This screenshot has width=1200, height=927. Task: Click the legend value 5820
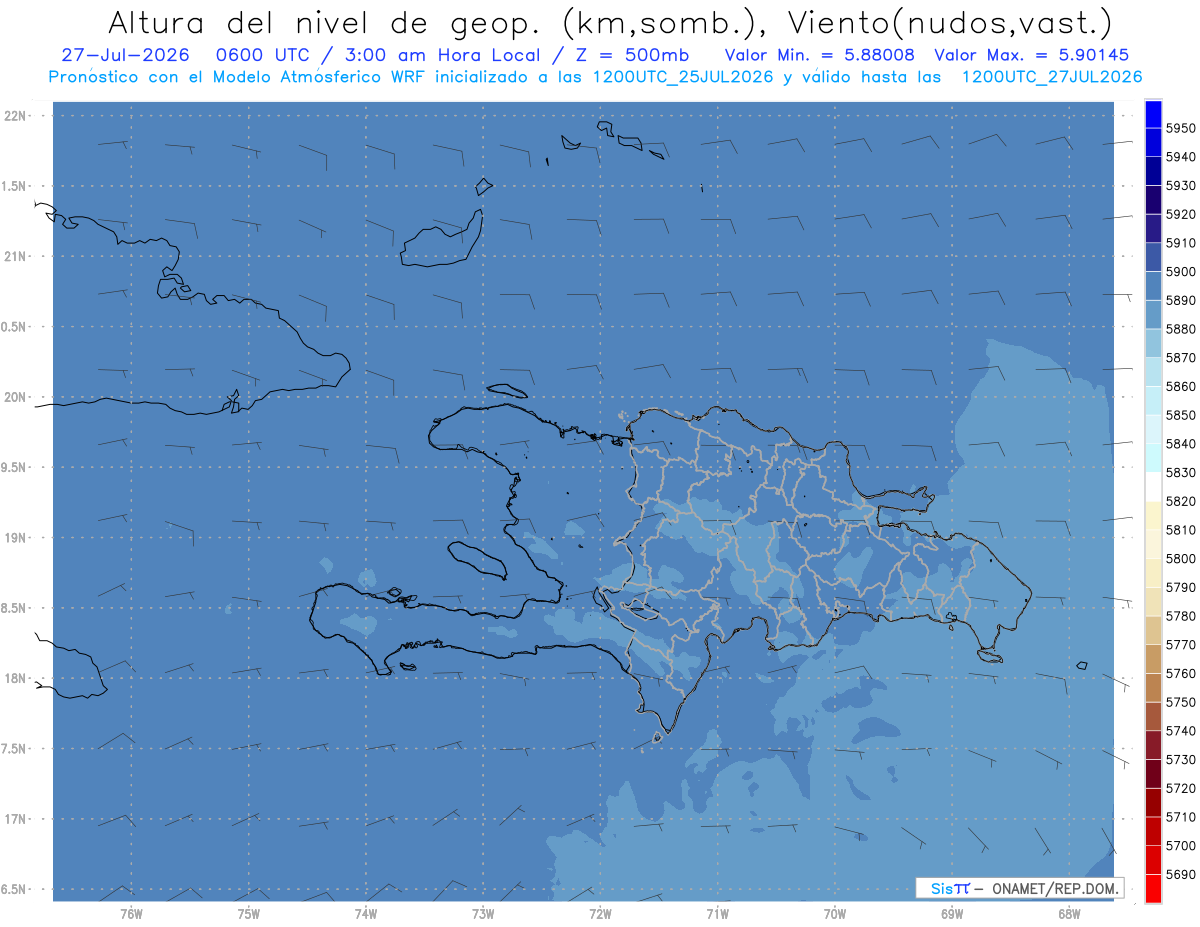(x=1180, y=501)
